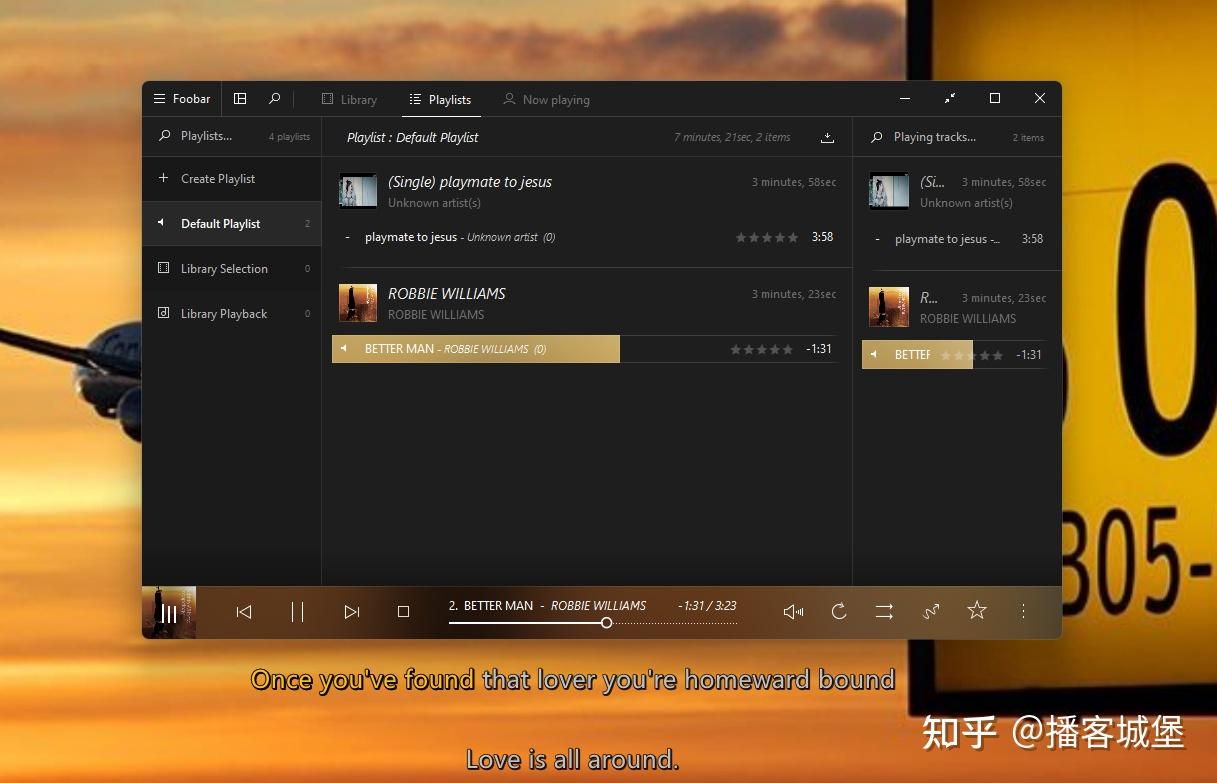Open the volume control icon

click(x=793, y=611)
